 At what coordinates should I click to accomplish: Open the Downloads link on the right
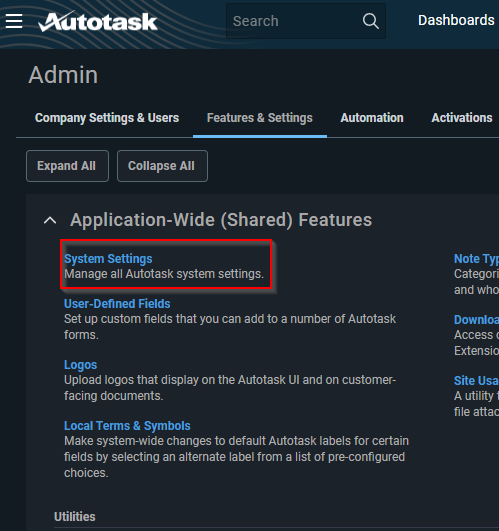[476, 320]
